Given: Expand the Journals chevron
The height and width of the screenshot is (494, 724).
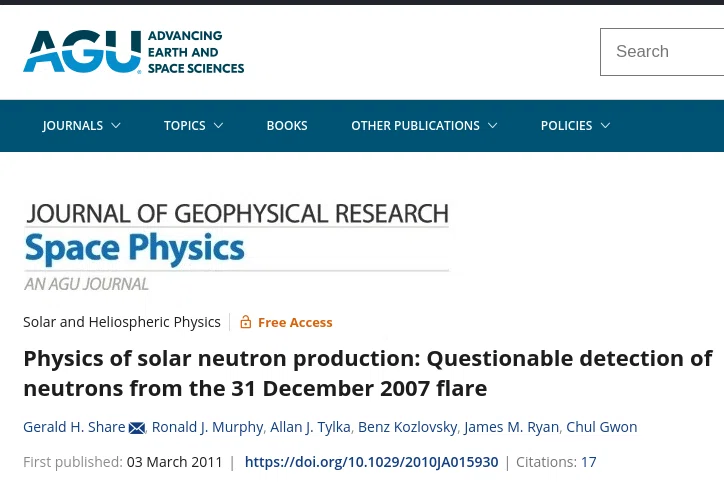Looking at the screenshot, I should click(116, 126).
